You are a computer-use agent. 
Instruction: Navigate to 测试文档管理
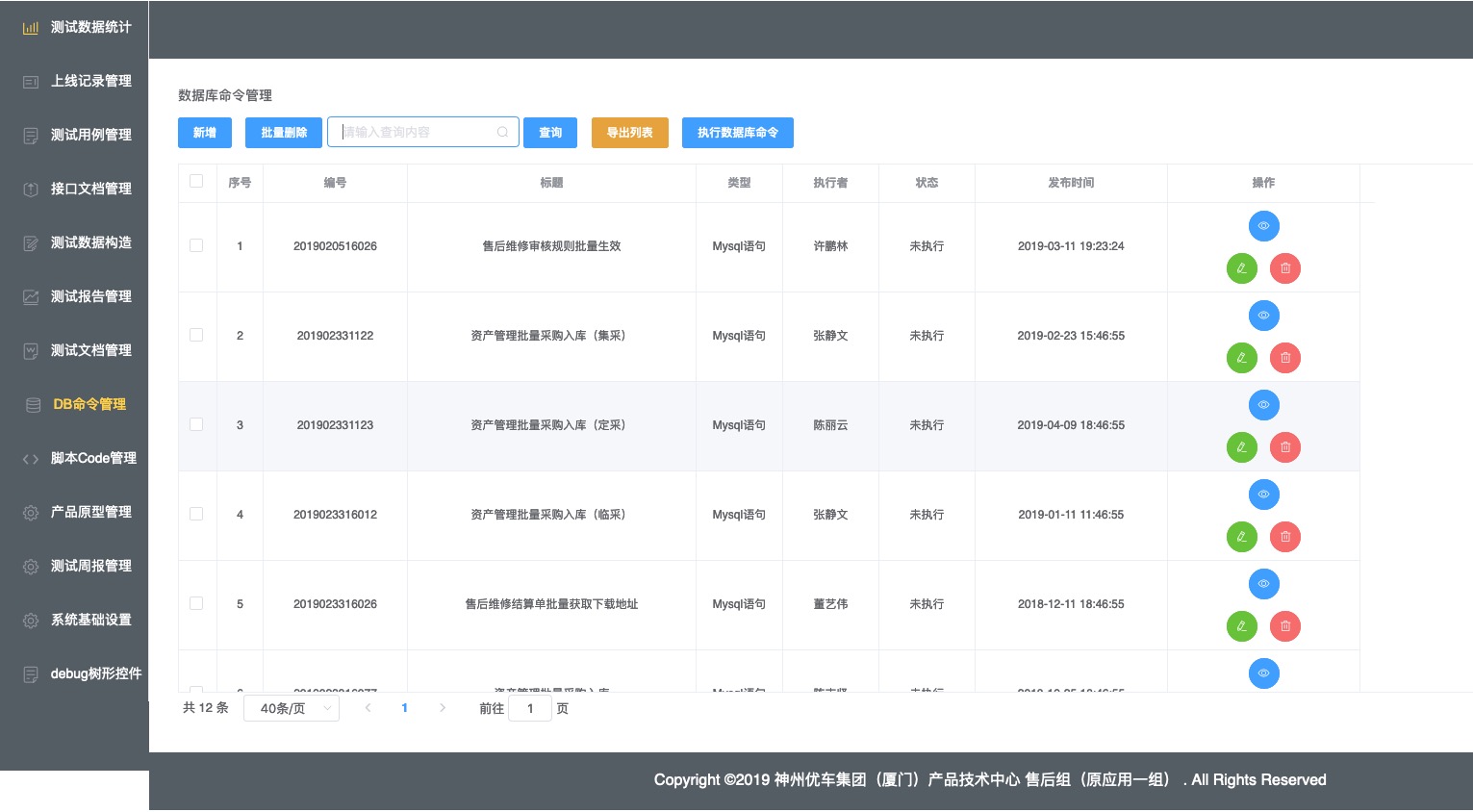pos(75,350)
